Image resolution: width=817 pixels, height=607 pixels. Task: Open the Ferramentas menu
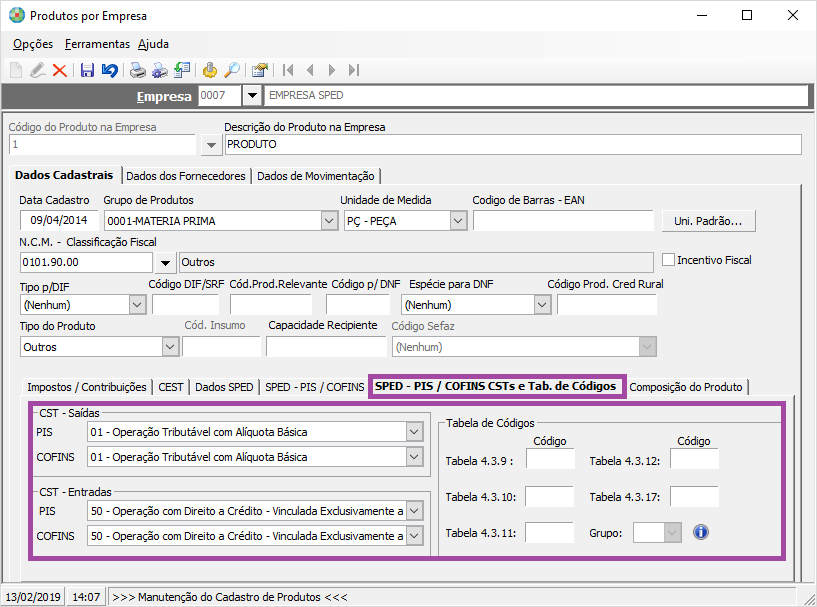pyautogui.click(x=97, y=44)
